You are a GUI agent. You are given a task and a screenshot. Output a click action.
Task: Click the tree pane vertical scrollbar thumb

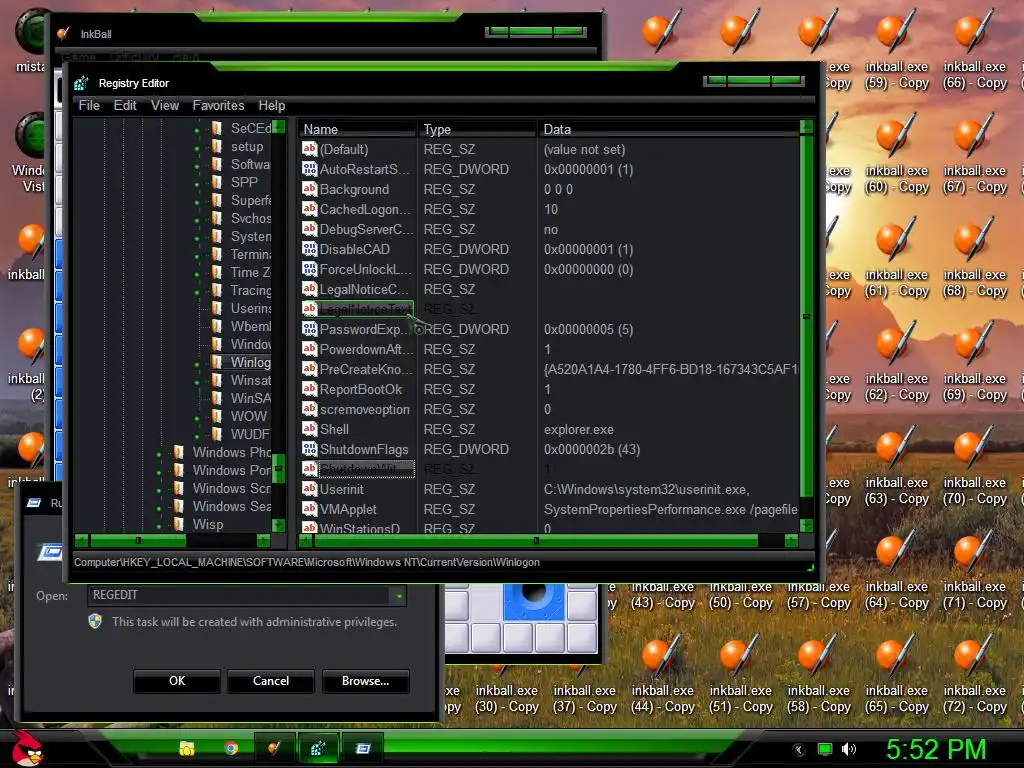278,468
